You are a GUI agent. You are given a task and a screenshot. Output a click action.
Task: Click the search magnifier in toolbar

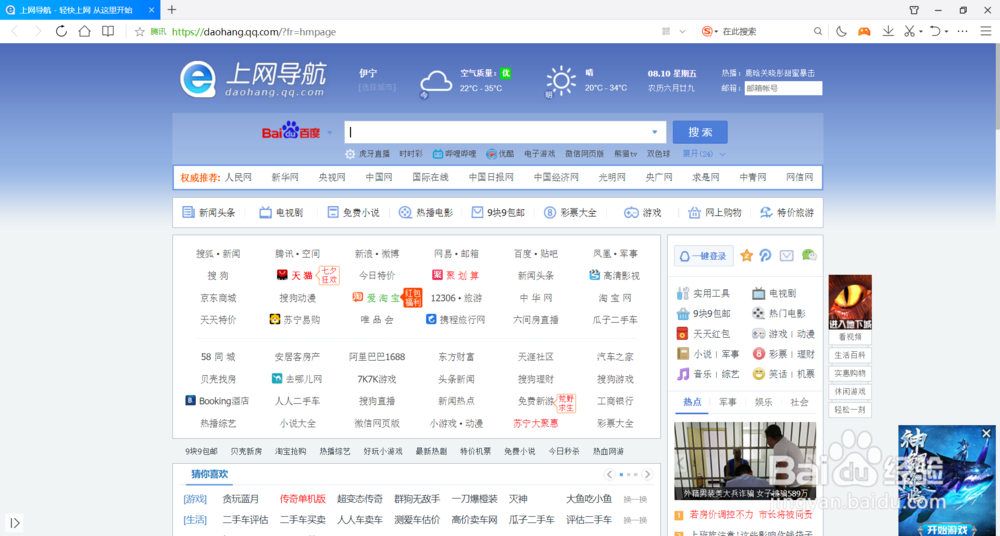(x=818, y=31)
